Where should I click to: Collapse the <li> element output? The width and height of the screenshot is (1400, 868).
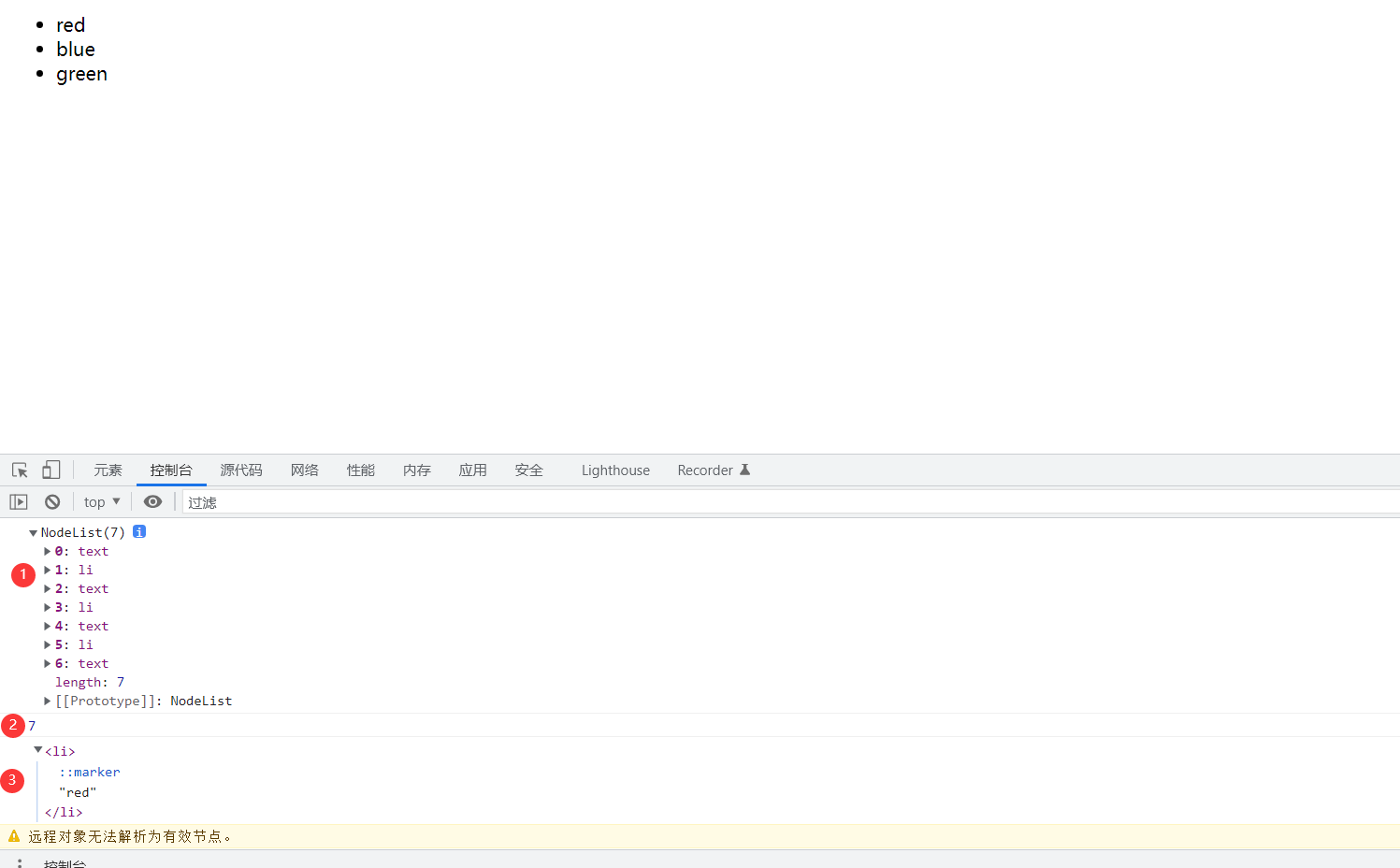coord(37,750)
